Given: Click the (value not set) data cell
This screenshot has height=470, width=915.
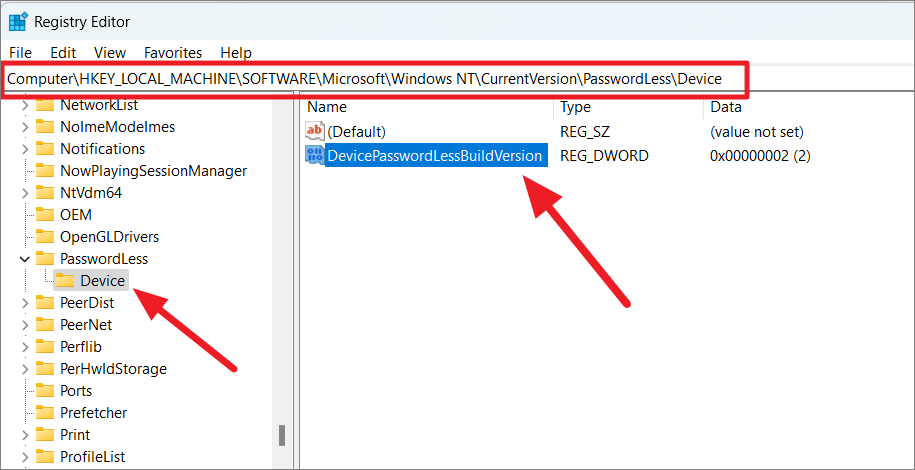Looking at the screenshot, I should [757, 132].
